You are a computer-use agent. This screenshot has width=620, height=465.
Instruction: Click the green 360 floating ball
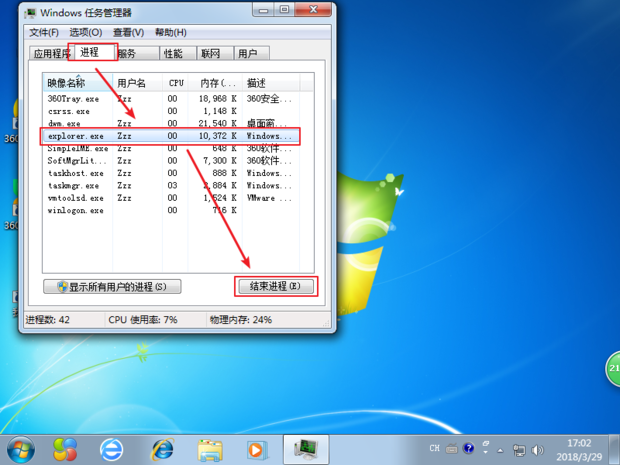coord(613,369)
